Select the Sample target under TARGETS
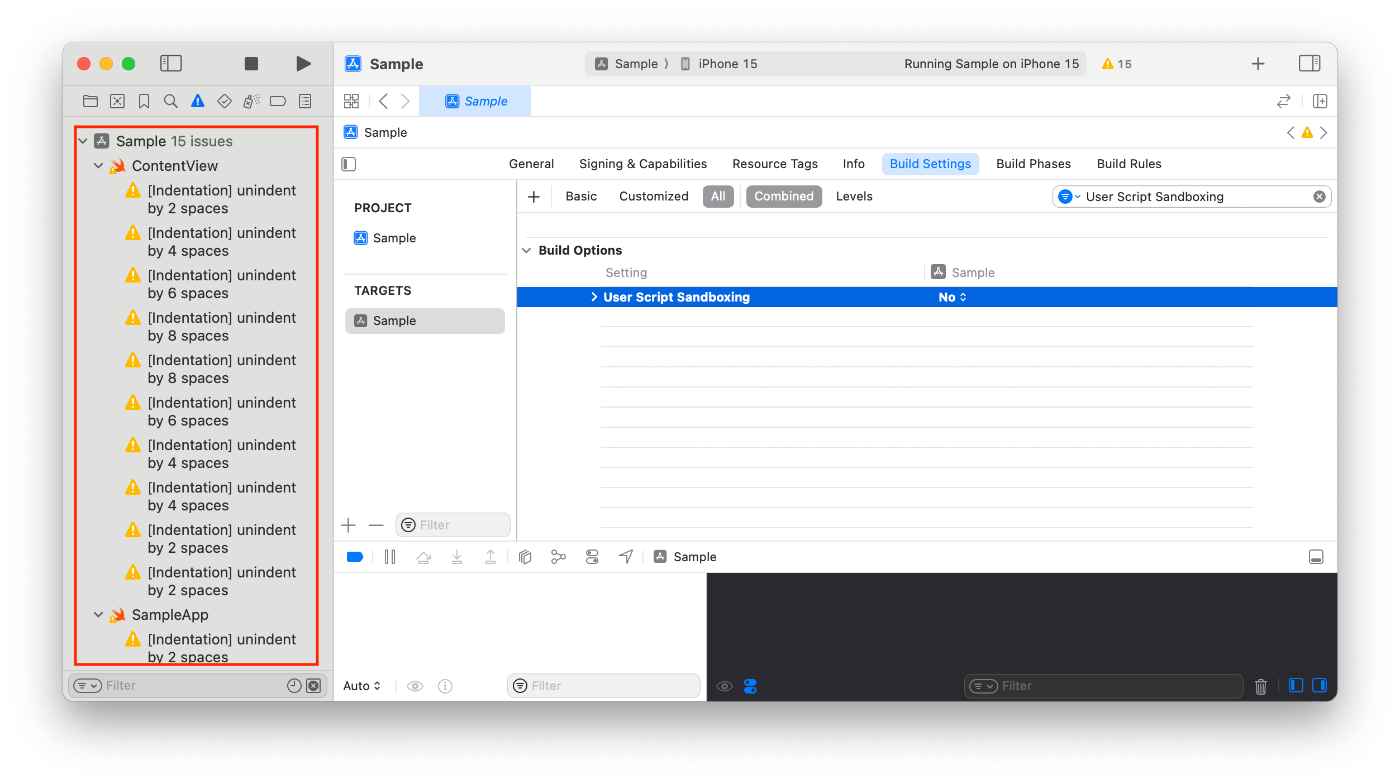The height and width of the screenshot is (784, 1400). coord(424,321)
